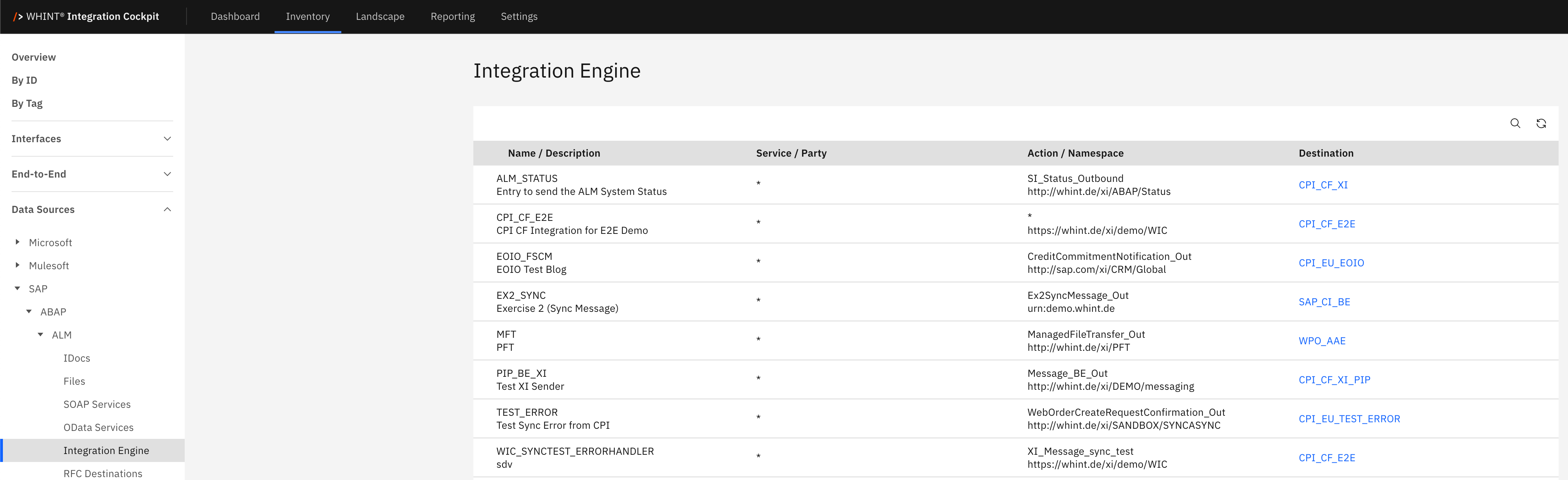1568x480 pixels.
Task: Collapse the Data Sources section chevron
Action: click(x=167, y=210)
